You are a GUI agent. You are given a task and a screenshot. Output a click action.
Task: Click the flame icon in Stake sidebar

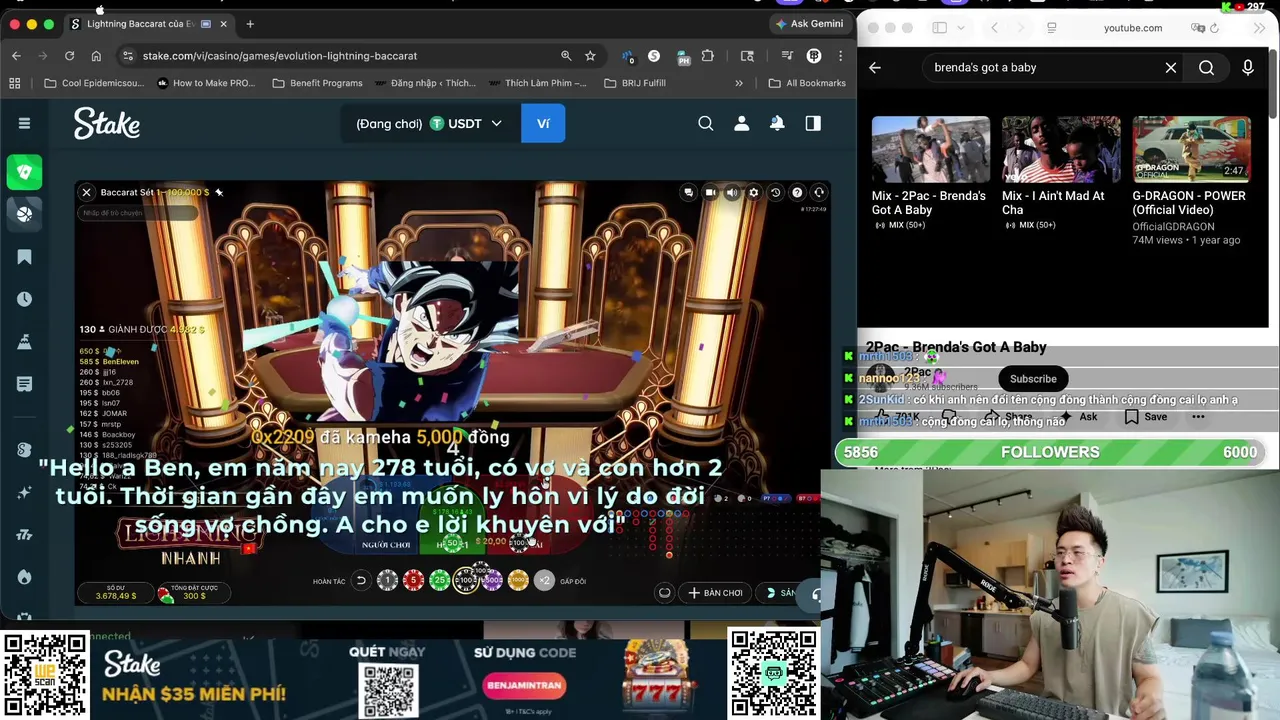pyautogui.click(x=24, y=577)
